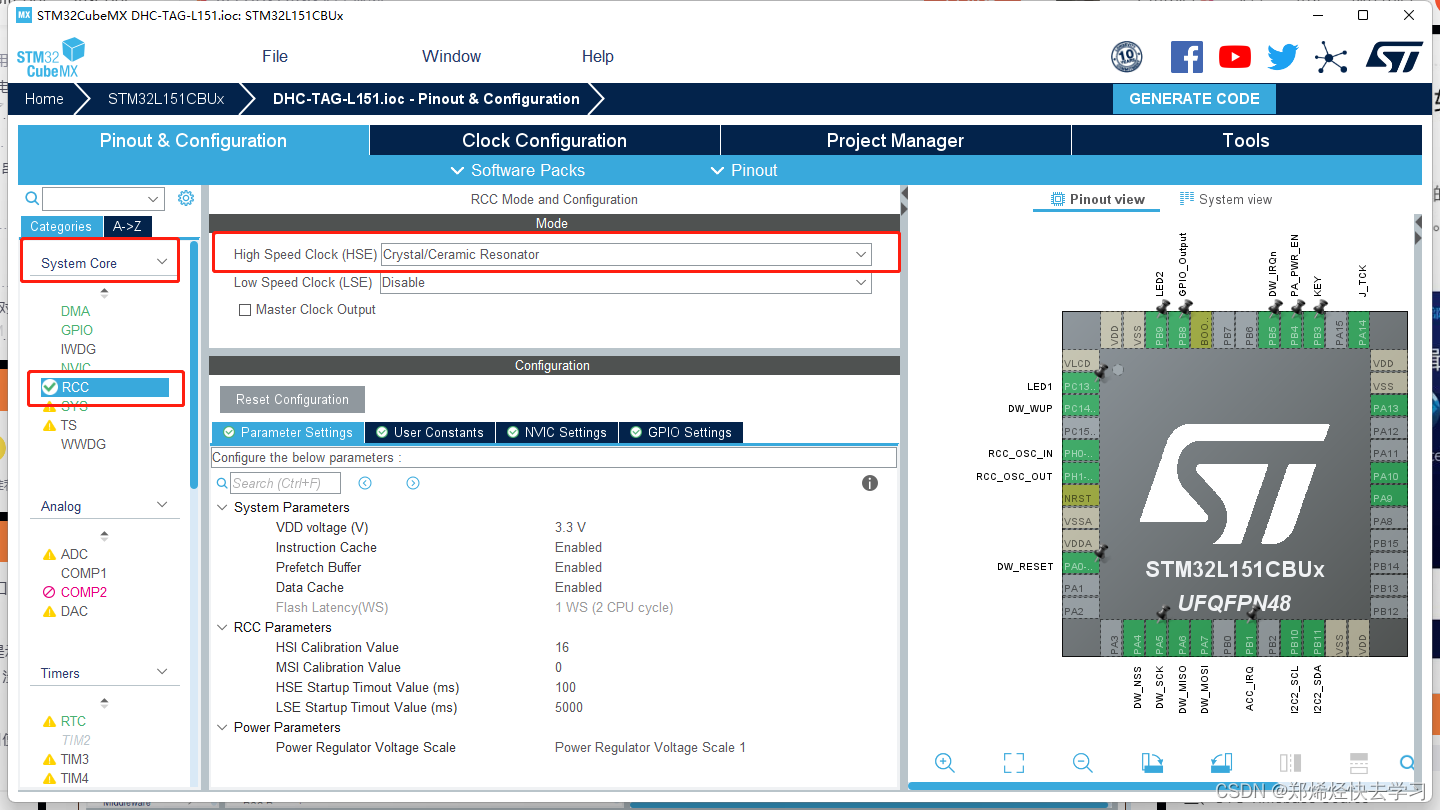This screenshot has width=1440, height=810.
Task: Click the peripheral search magnifier icon
Action: (x=32, y=199)
